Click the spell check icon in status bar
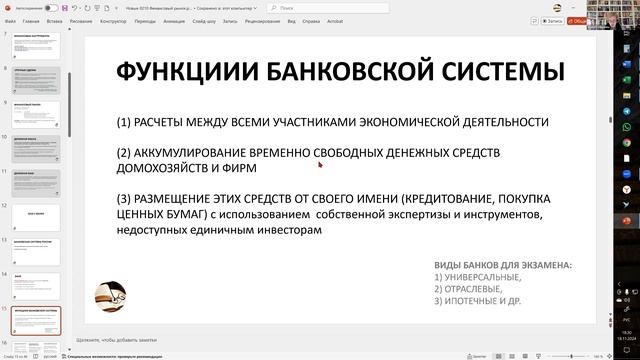The image size is (640, 360). [x=36, y=356]
